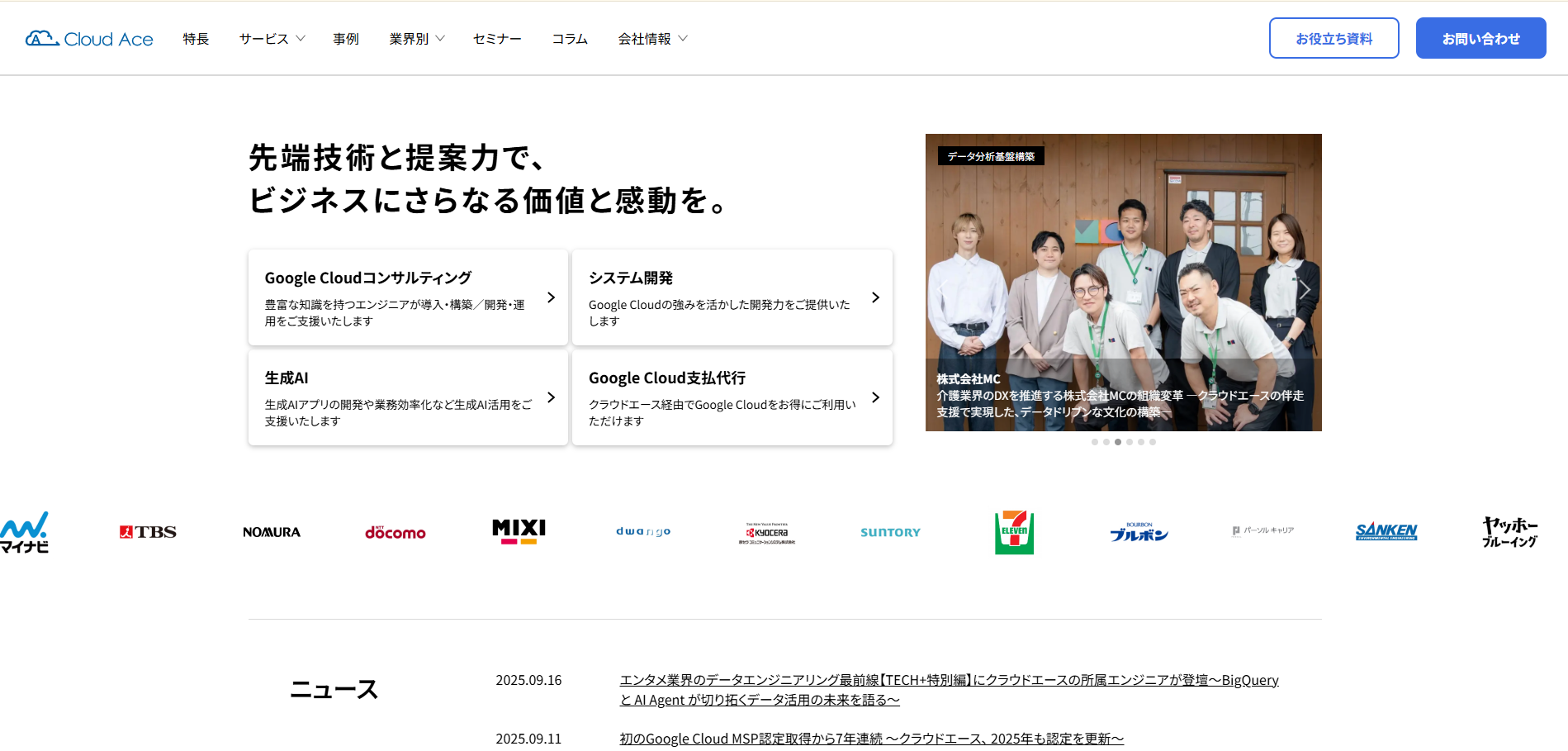Expand the 業界別 dropdown menu
This screenshot has width=1568, height=751.
pyautogui.click(x=416, y=39)
